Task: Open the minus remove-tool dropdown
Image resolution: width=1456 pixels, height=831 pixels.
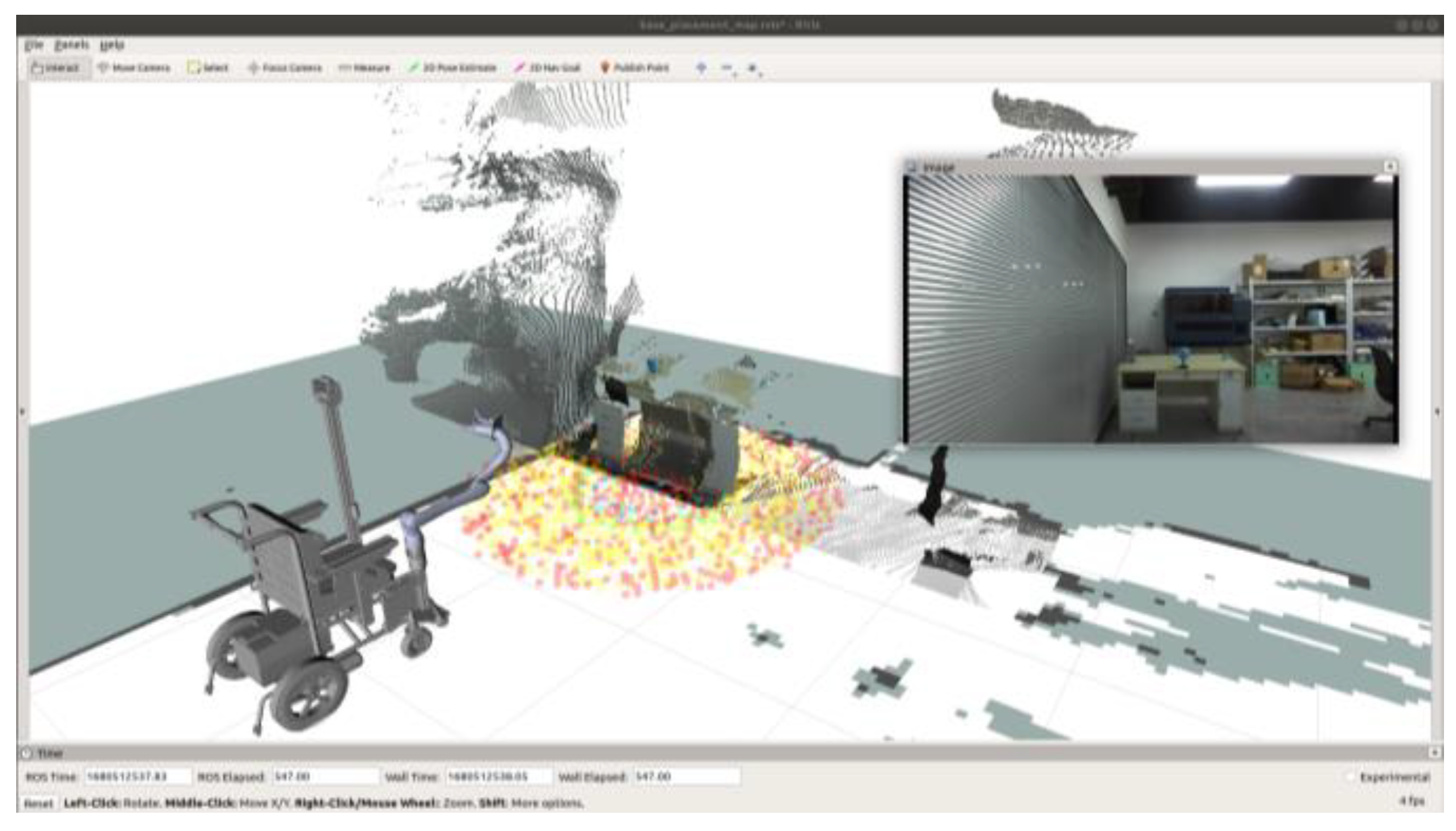Action: (x=729, y=68)
